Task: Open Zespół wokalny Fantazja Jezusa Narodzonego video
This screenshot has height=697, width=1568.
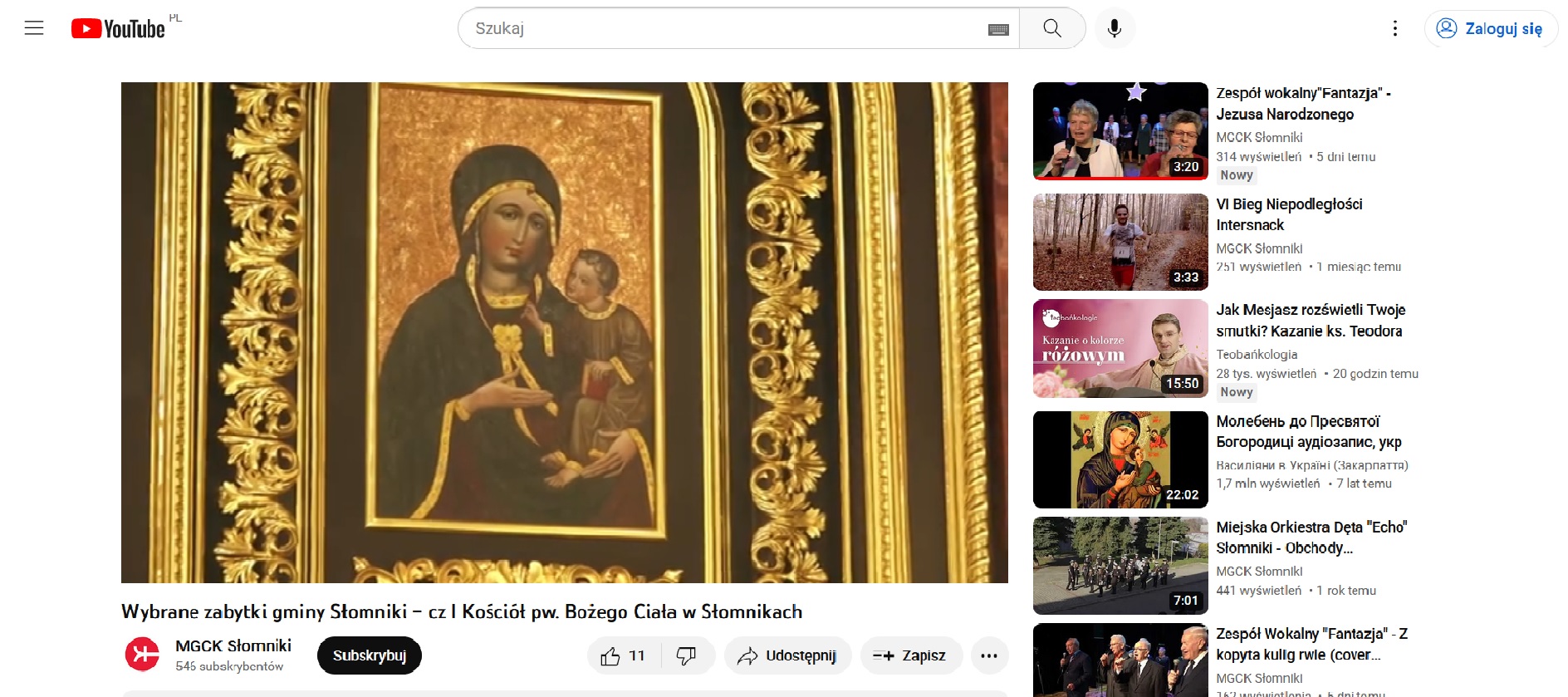Action: coord(1302,104)
